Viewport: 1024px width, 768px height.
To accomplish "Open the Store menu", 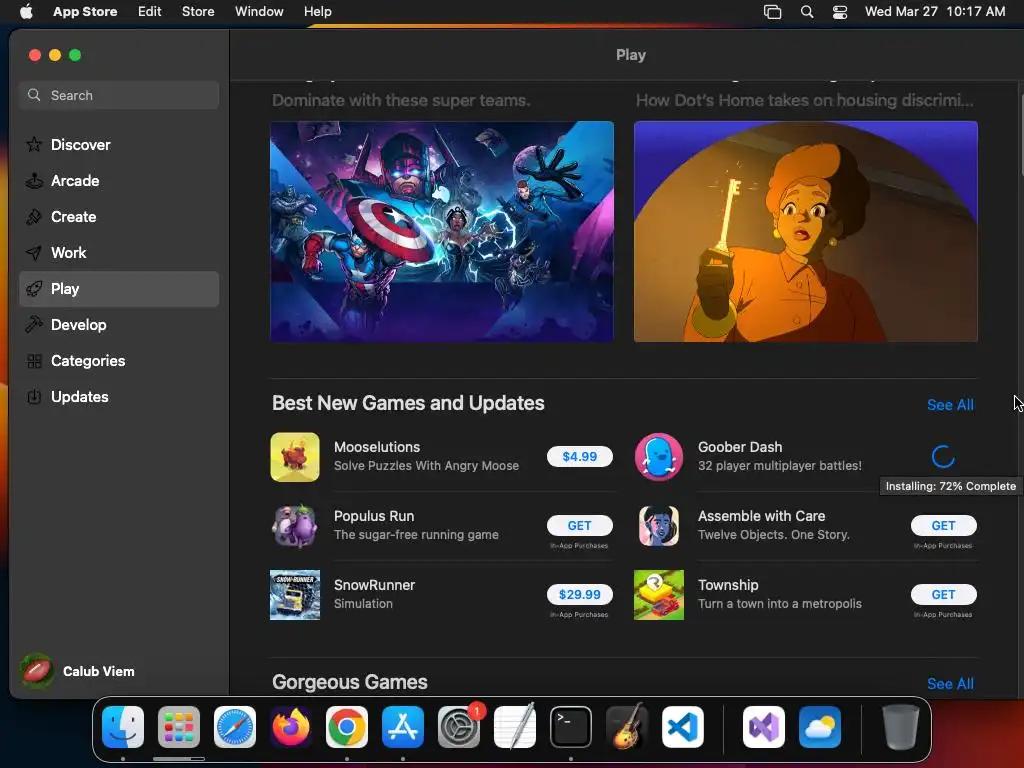I will tap(198, 11).
